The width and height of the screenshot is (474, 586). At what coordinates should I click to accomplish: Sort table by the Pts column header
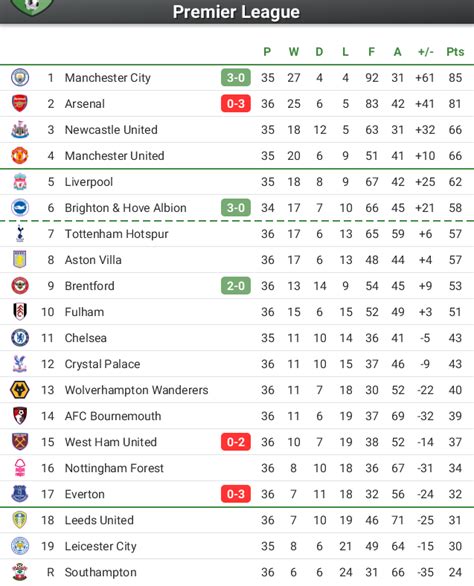click(x=455, y=52)
